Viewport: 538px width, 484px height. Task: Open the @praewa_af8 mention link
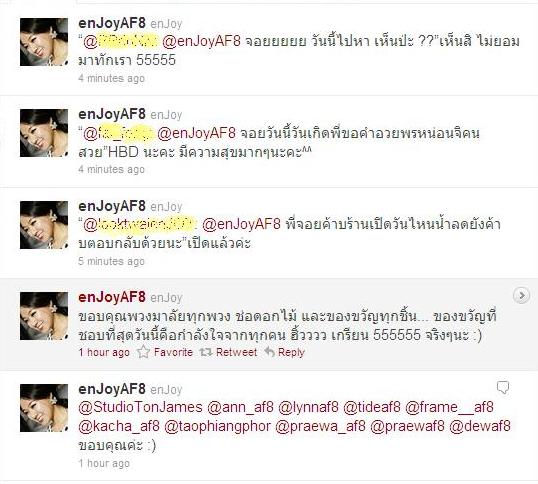coord(320,426)
